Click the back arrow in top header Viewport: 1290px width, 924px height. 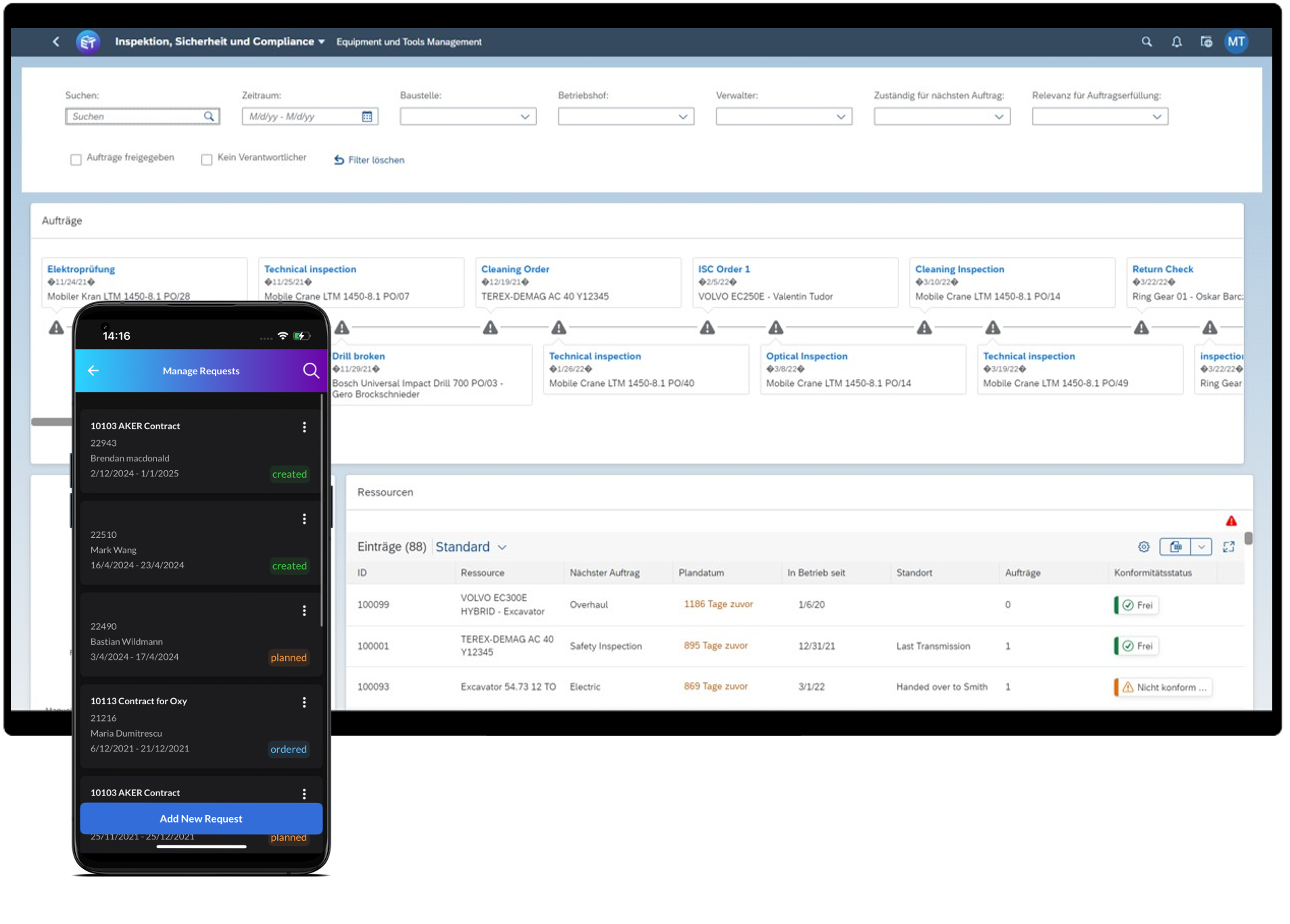tap(56, 42)
